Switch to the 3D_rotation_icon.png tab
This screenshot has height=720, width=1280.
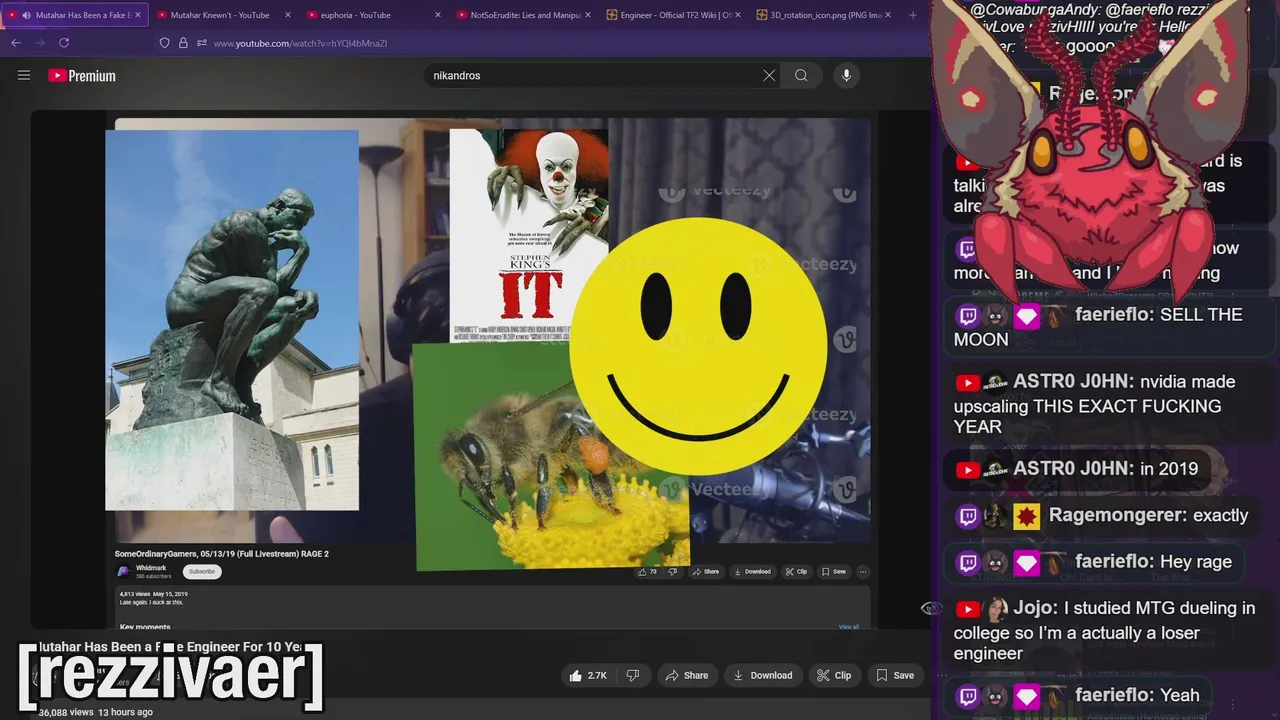pos(824,15)
